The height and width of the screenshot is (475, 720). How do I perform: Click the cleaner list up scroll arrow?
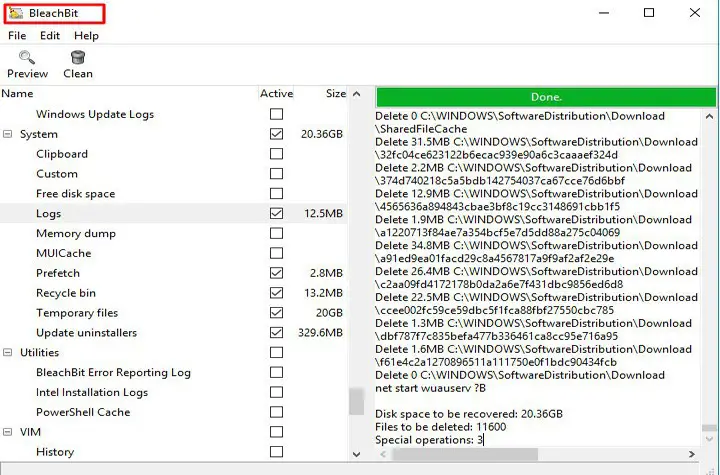[356, 94]
